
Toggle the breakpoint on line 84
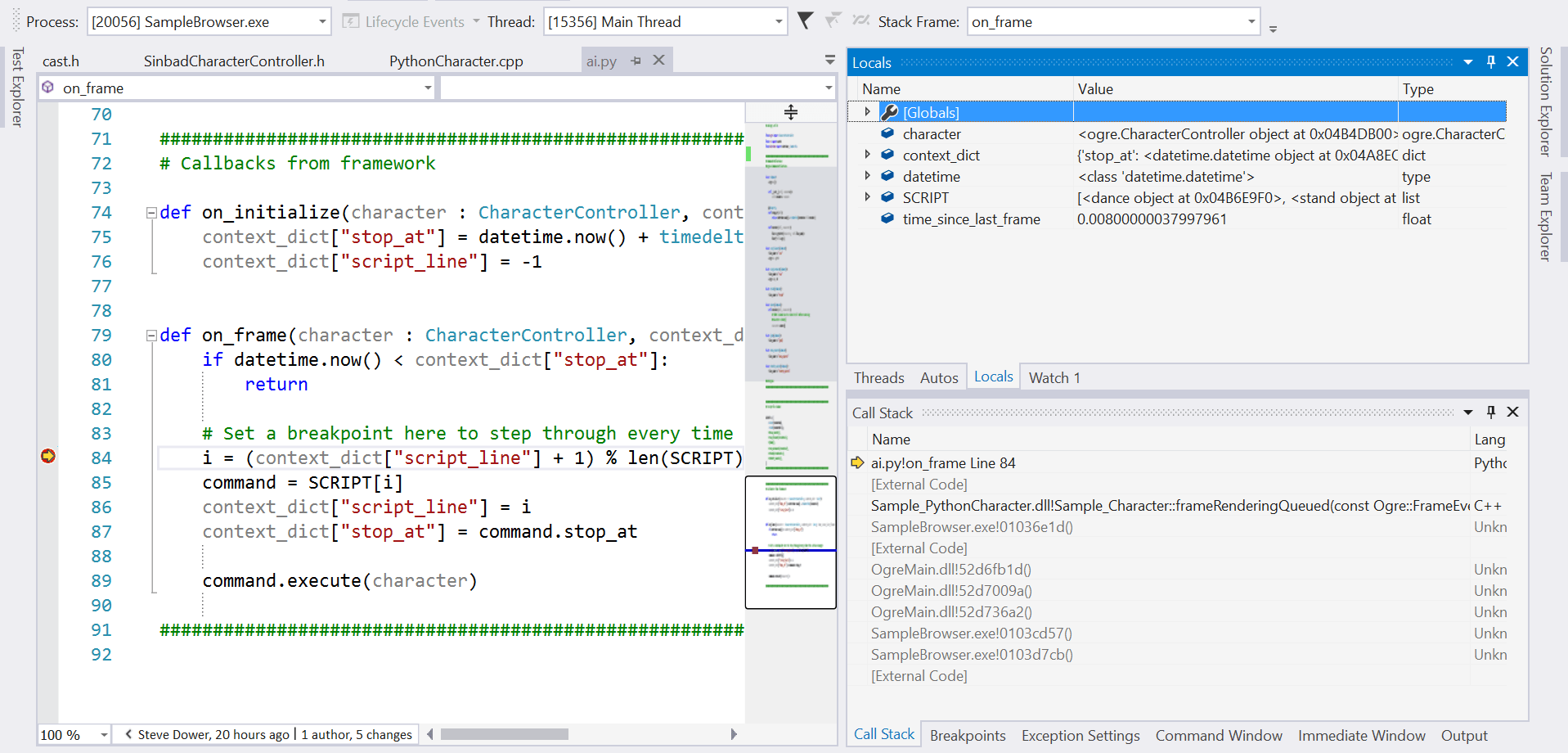tap(47, 458)
